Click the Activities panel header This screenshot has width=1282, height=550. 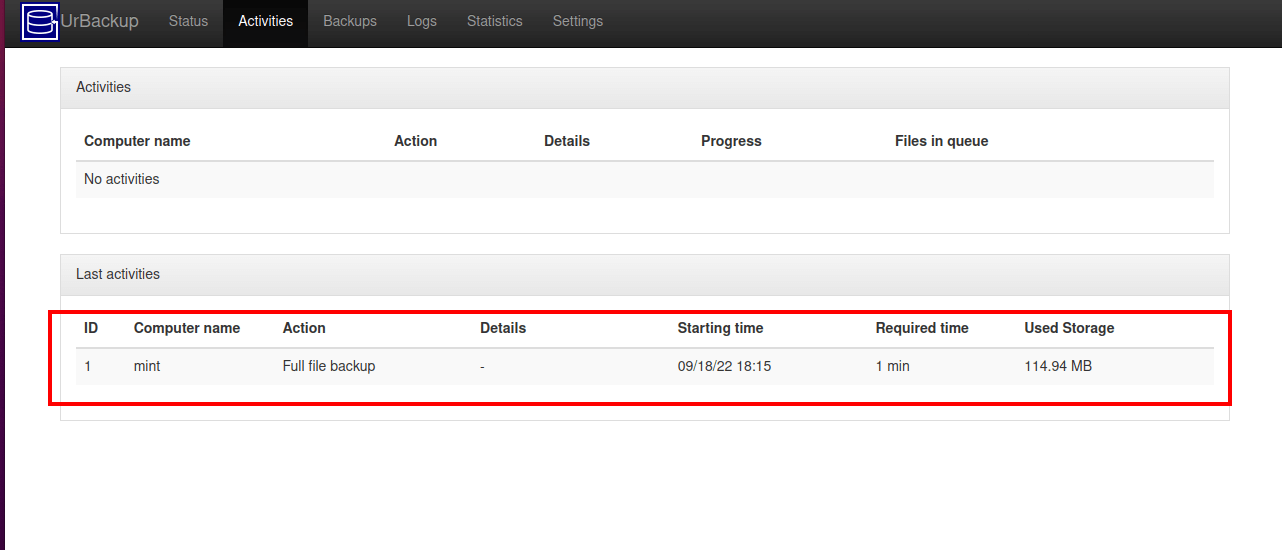[x=645, y=87]
